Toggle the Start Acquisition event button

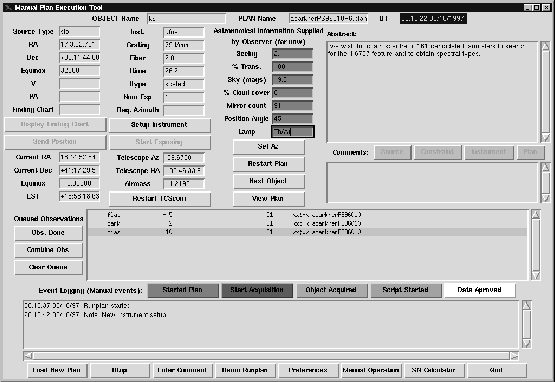[x=257, y=290]
